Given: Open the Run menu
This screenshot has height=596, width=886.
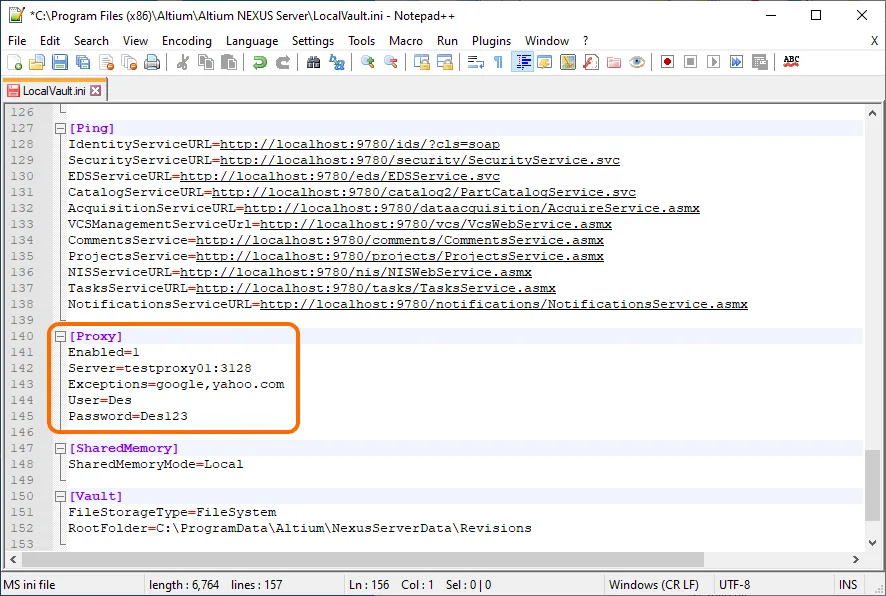Looking at the screenshot, I should coord(447,41).
